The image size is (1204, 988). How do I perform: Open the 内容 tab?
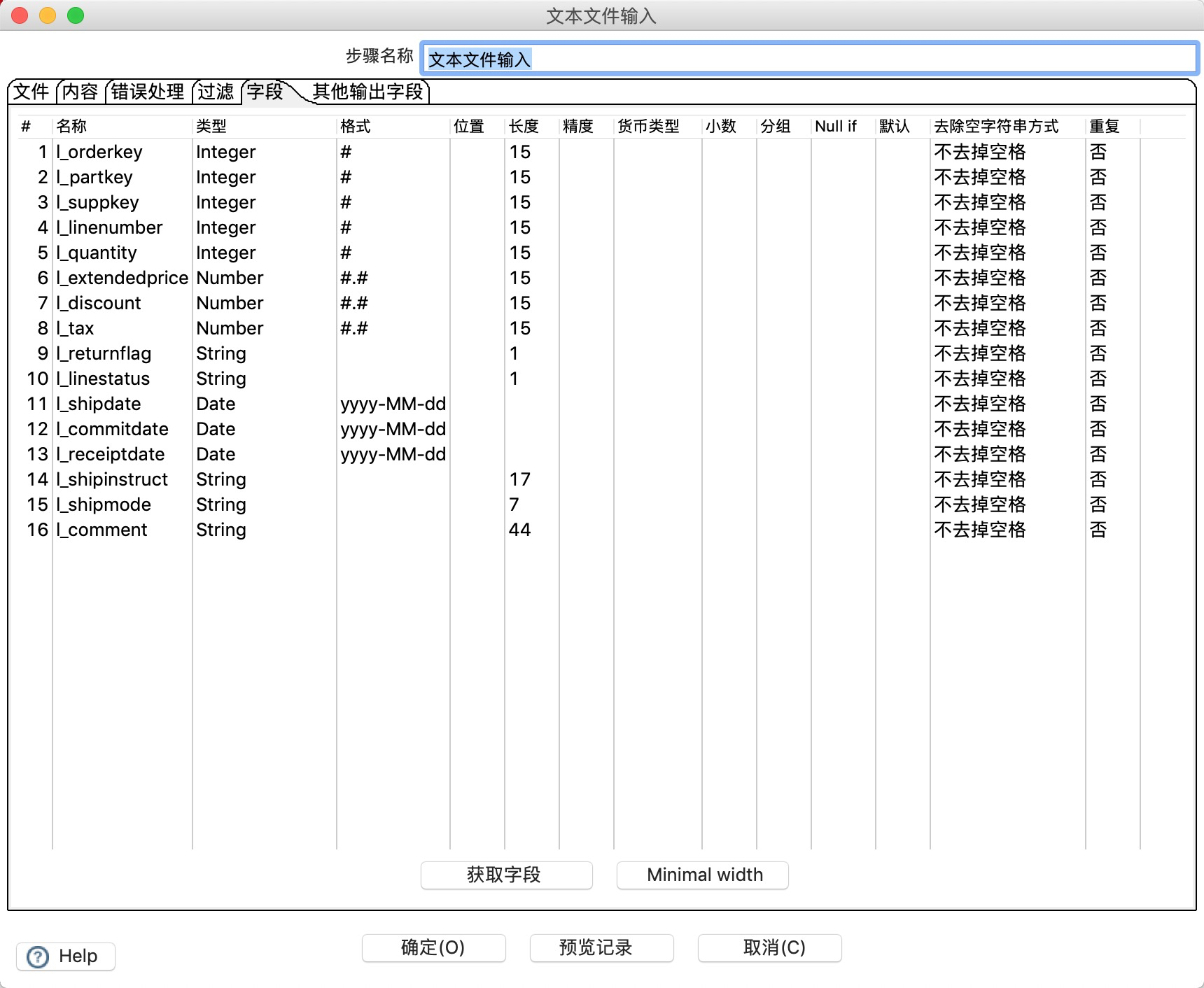80,92
